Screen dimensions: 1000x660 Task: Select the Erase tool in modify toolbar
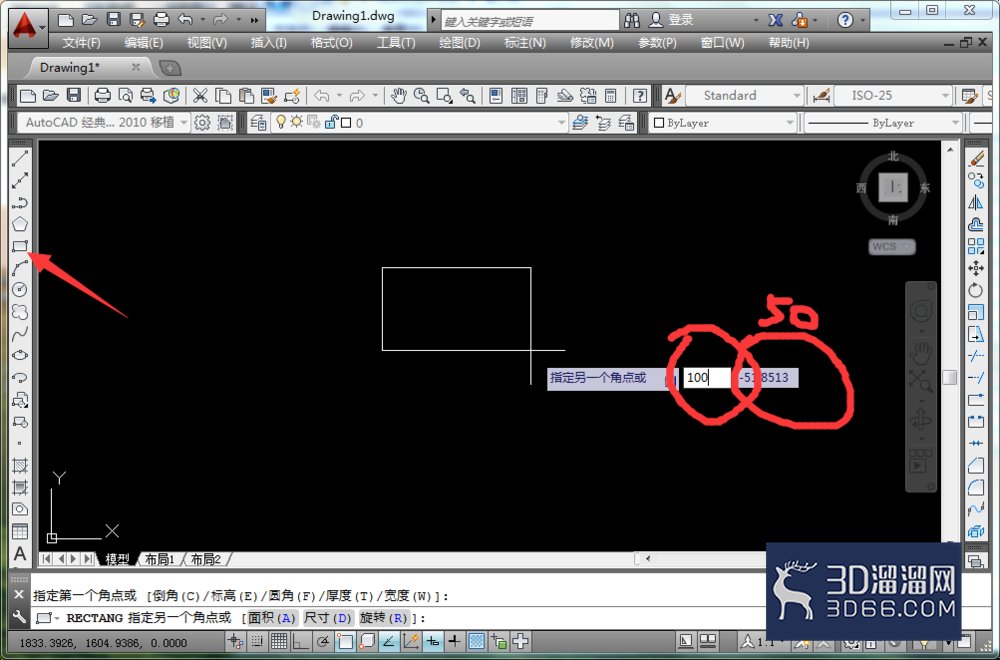[976, 159]
